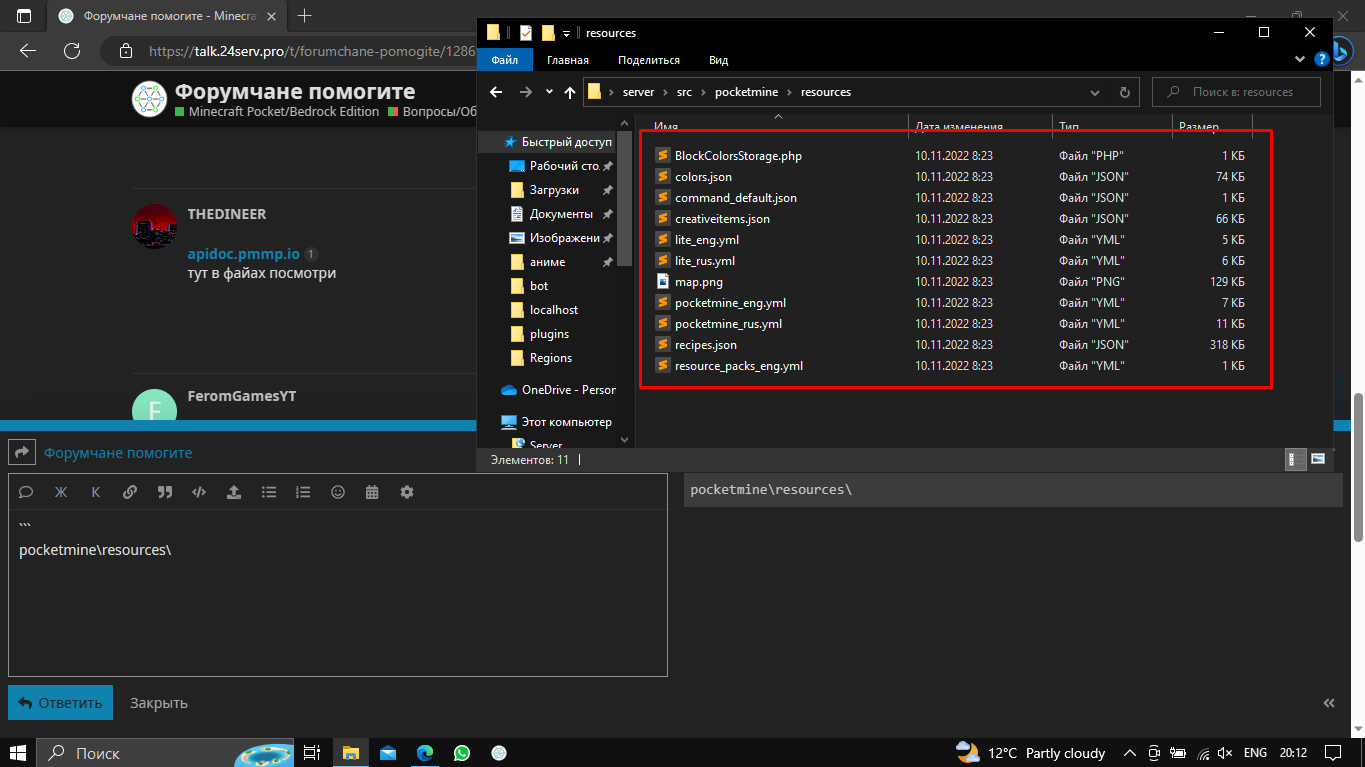The image size is (1365, 767).
Task: Select the recipes.json file
Action: [x=706, y=345]
